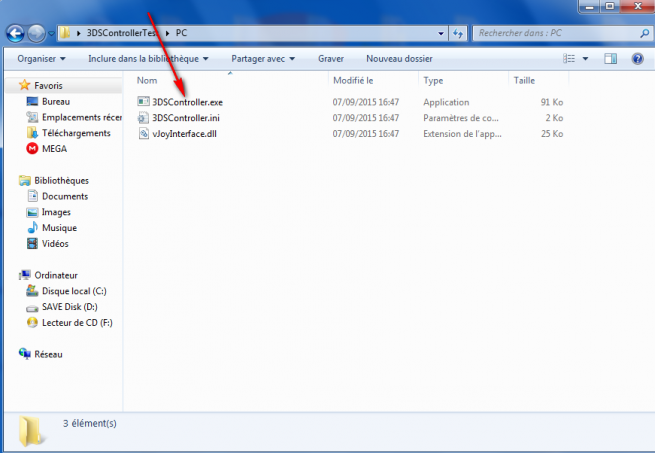
Task: Open 'Lecteur de CD (F:)' drive
Action: point(77,323)
